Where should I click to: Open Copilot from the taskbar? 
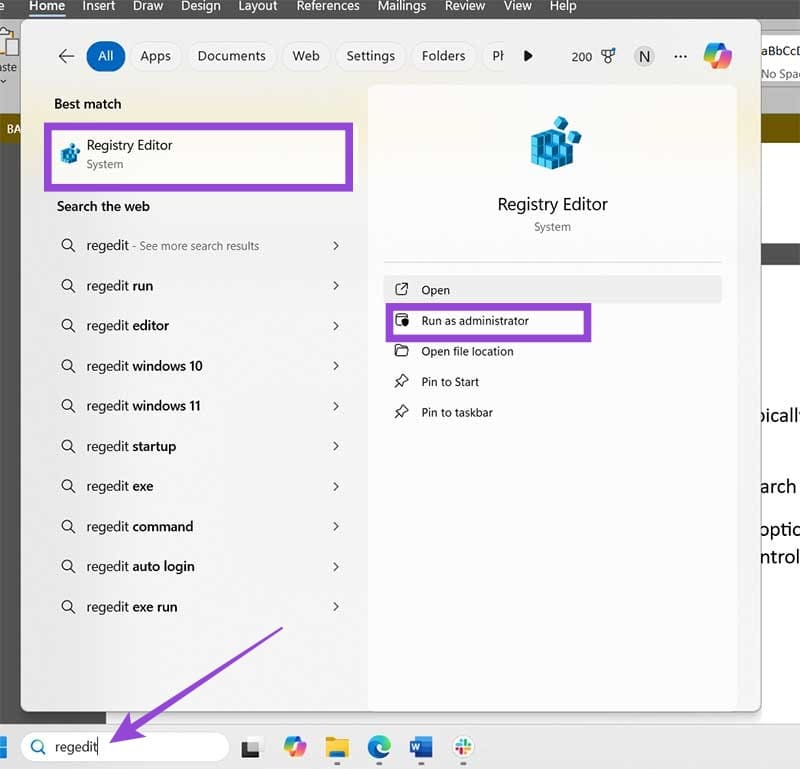click(x=294, y=747)
